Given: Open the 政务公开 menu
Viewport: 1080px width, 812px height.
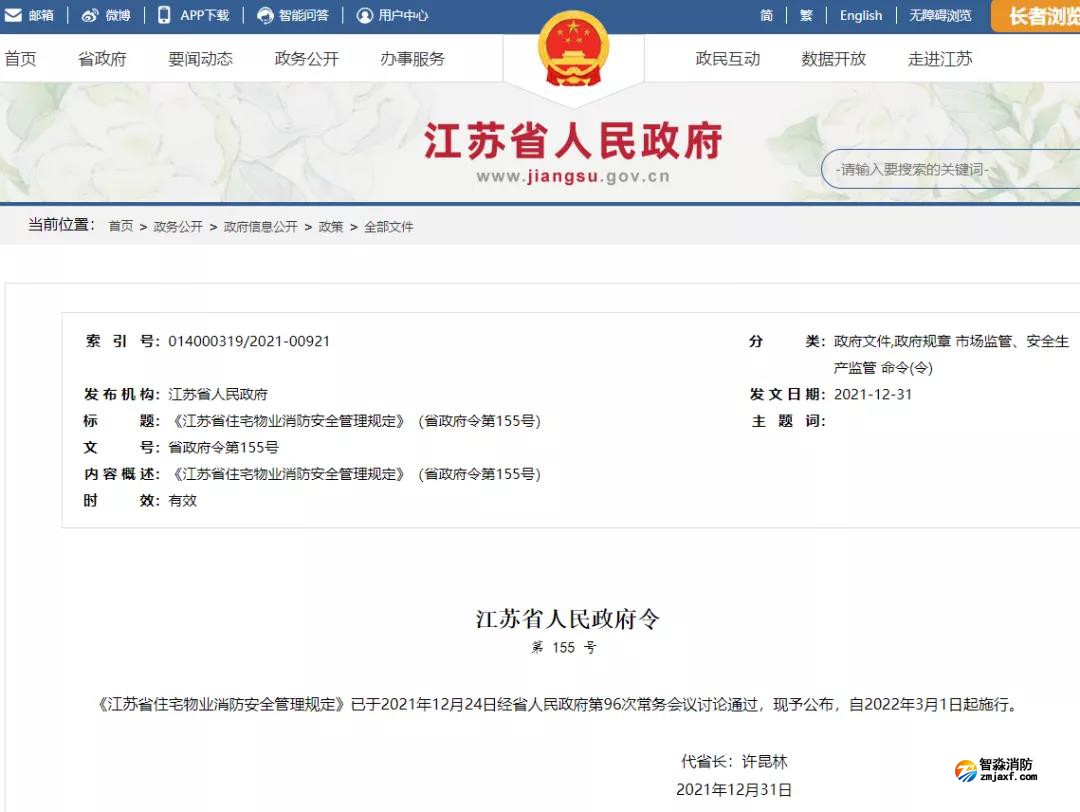Looking at the screenshot, I should pos(306,59).
